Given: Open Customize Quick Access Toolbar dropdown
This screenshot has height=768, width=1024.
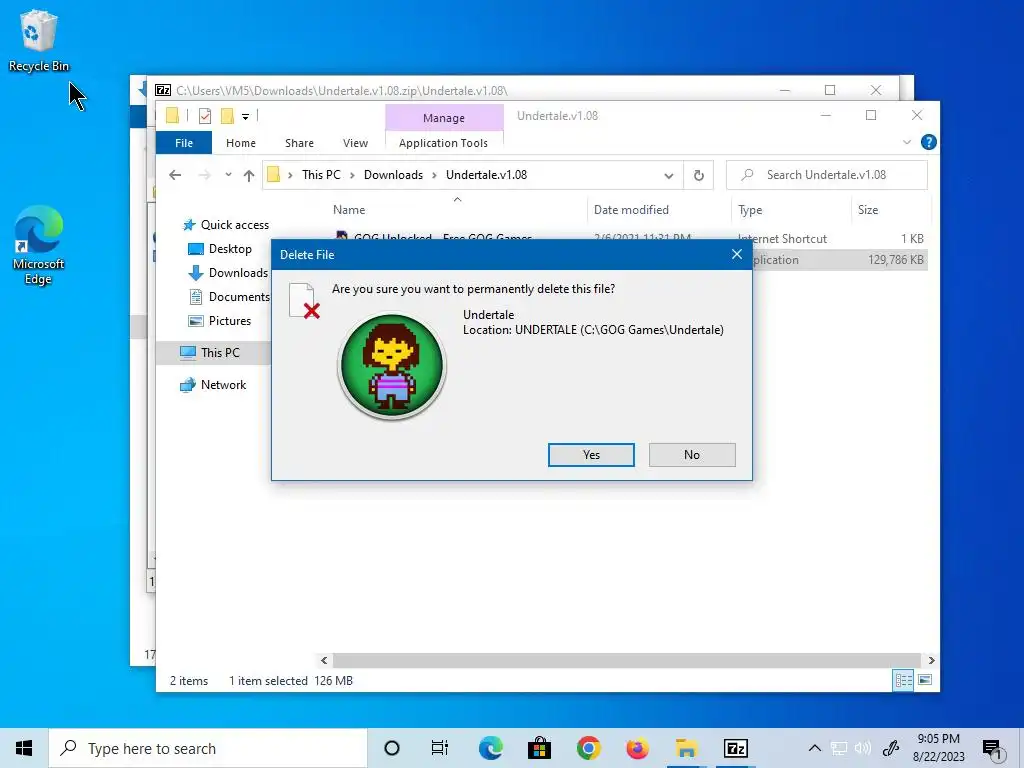Looking at the screenshot, I should pyautogui.click(x=246, y=117).
